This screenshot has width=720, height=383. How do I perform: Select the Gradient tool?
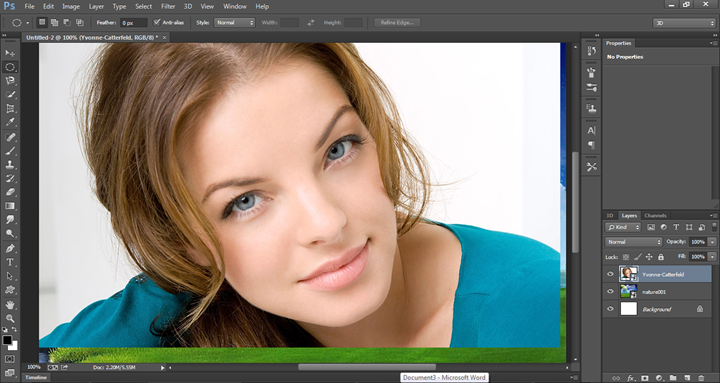point(10,206)
